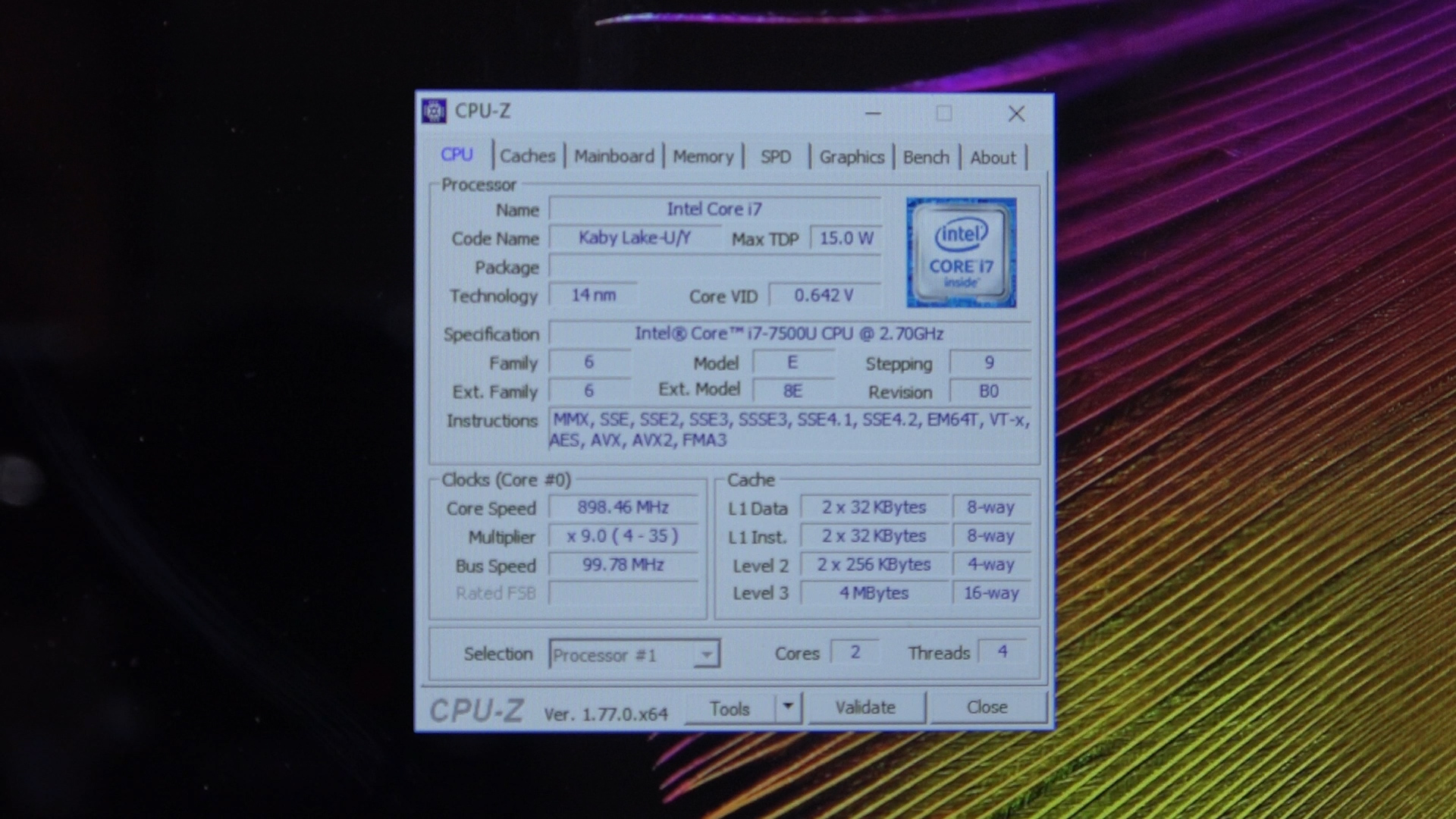Switch to the Bench tab

tap(926, 158)
